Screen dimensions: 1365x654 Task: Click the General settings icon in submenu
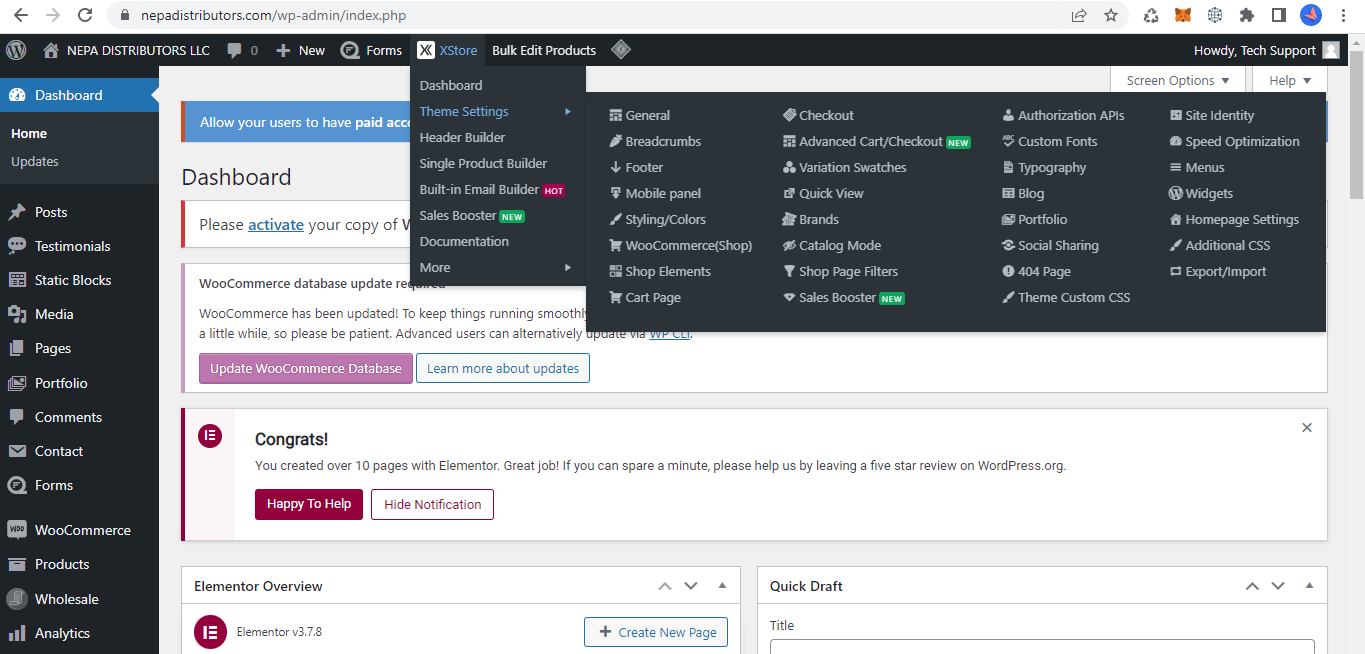point(616,115)
